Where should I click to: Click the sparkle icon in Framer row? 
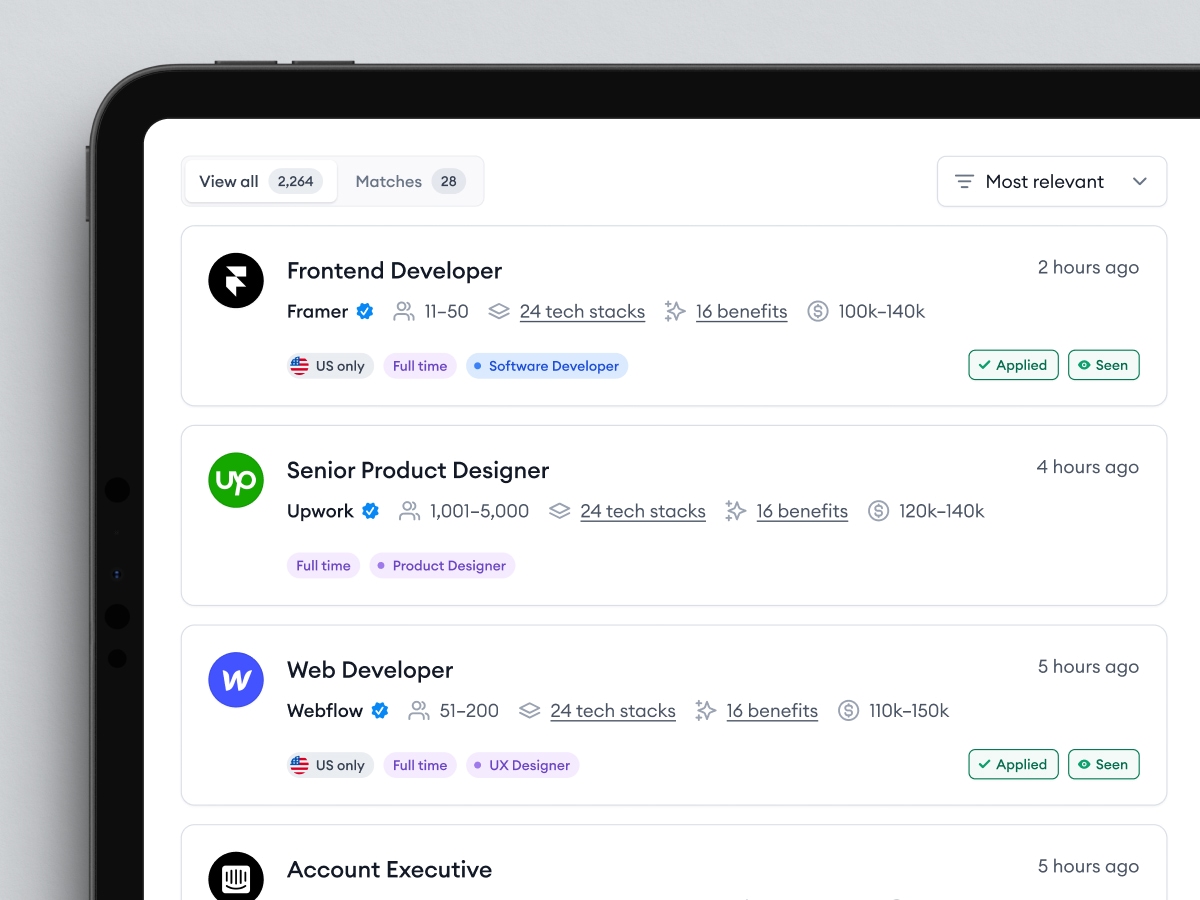pyautogui.click(x=675, y=311)
